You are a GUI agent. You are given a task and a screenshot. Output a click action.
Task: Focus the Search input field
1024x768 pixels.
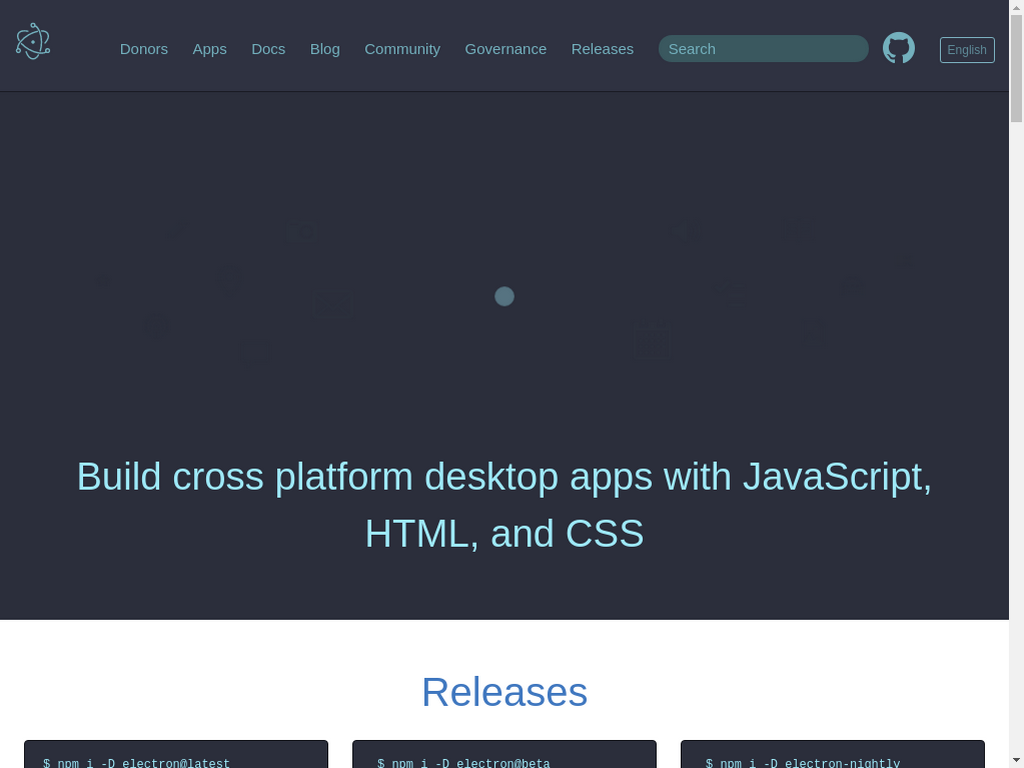tap(763, 49)
